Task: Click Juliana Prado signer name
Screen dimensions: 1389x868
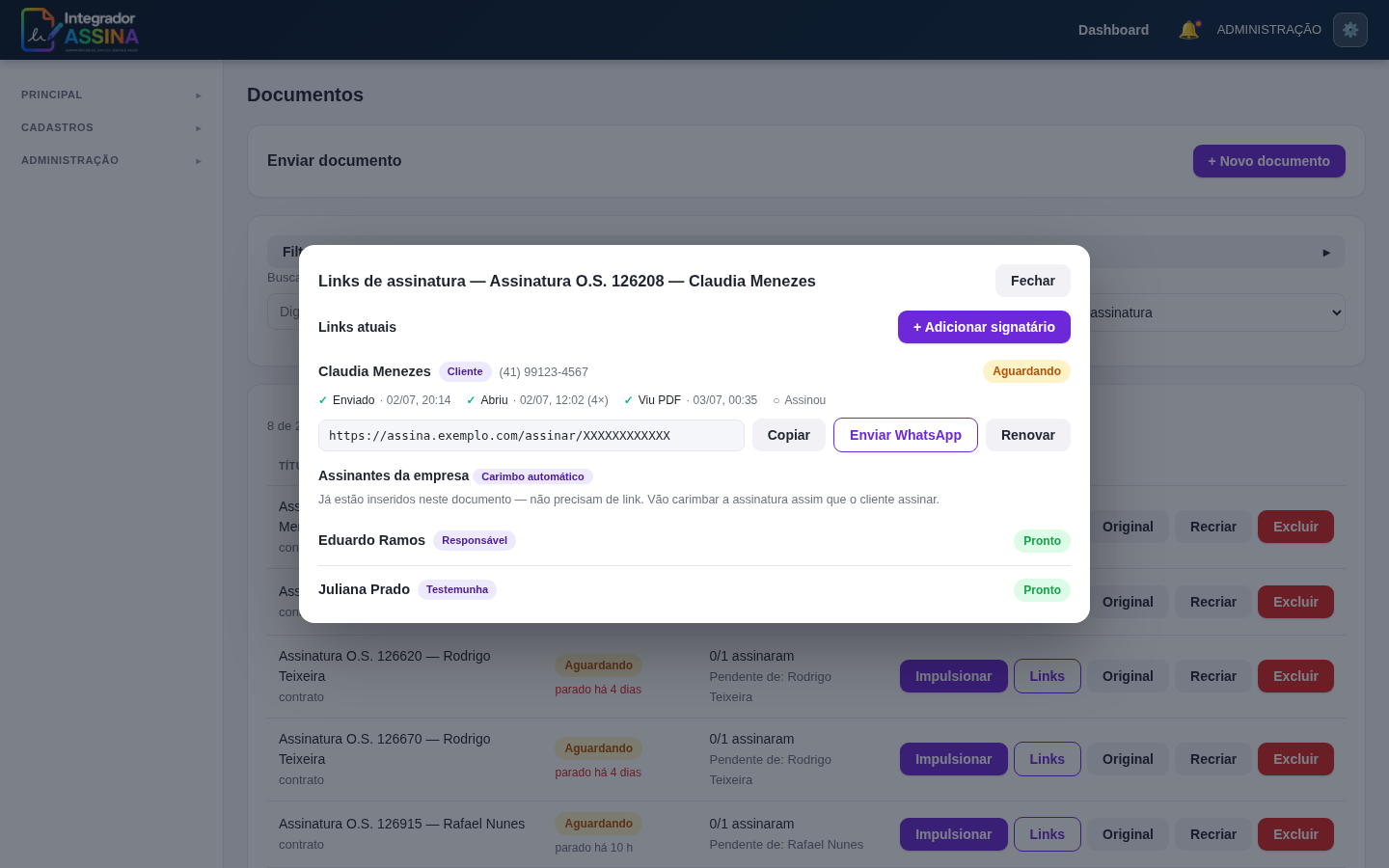Action: click(x=364, y=589)
